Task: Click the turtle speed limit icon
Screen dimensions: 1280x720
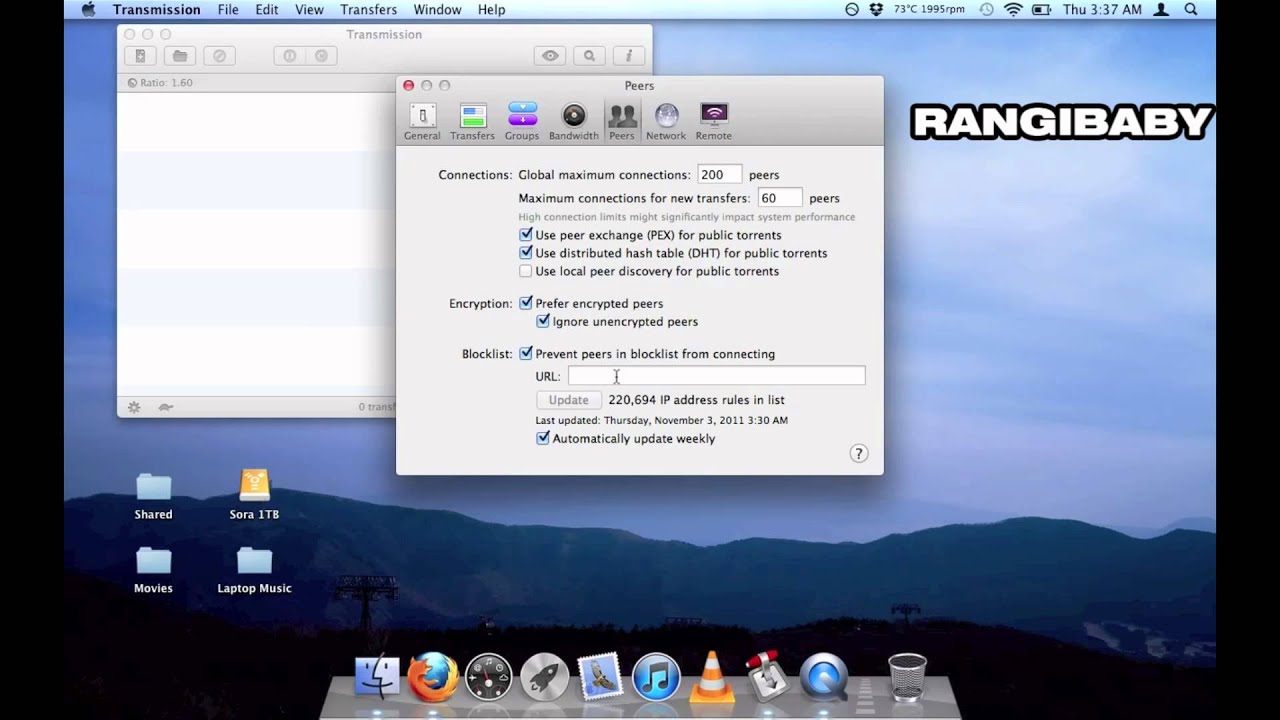Action: coord(166,407)
